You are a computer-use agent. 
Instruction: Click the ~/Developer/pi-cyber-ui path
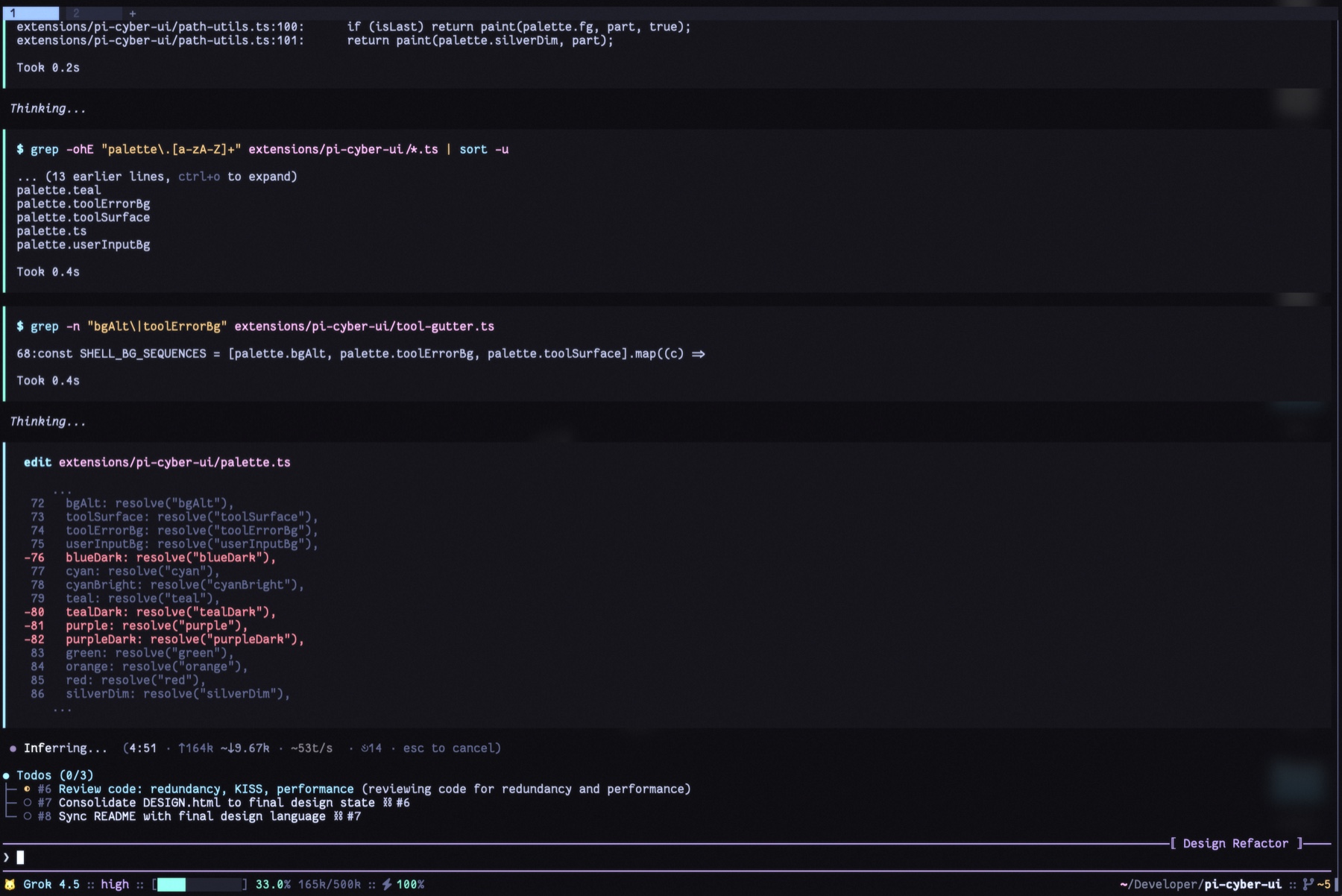tap(1200, 884)
